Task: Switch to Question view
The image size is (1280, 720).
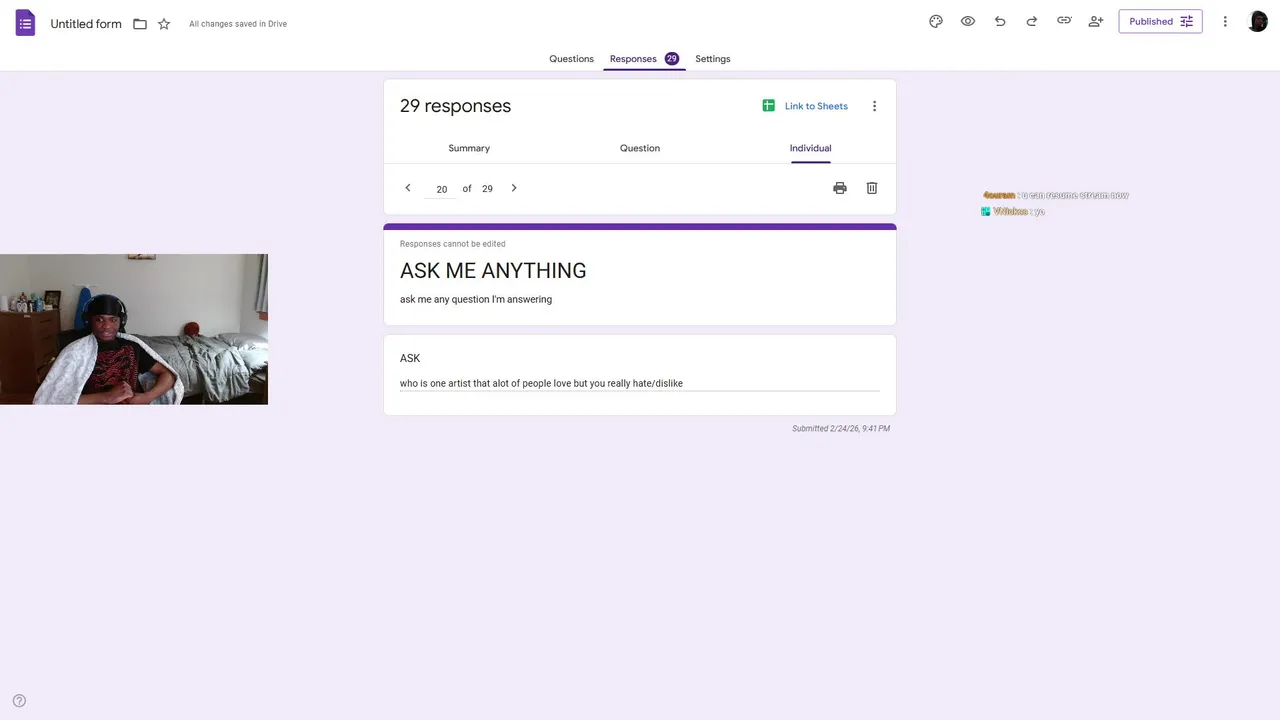Action: (x=640, y=148)
